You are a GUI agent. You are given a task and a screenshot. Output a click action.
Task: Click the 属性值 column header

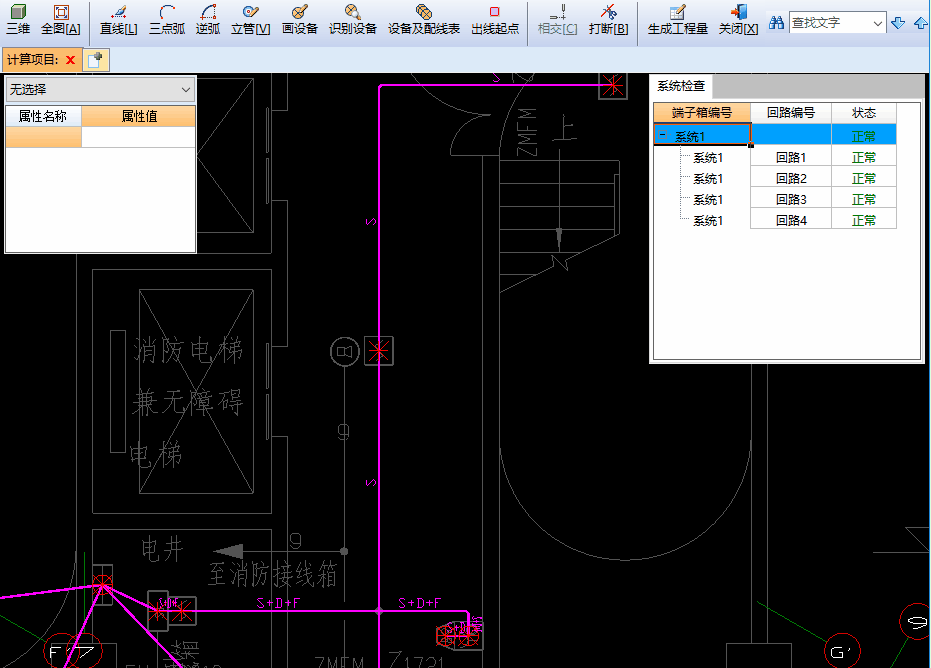138,116
